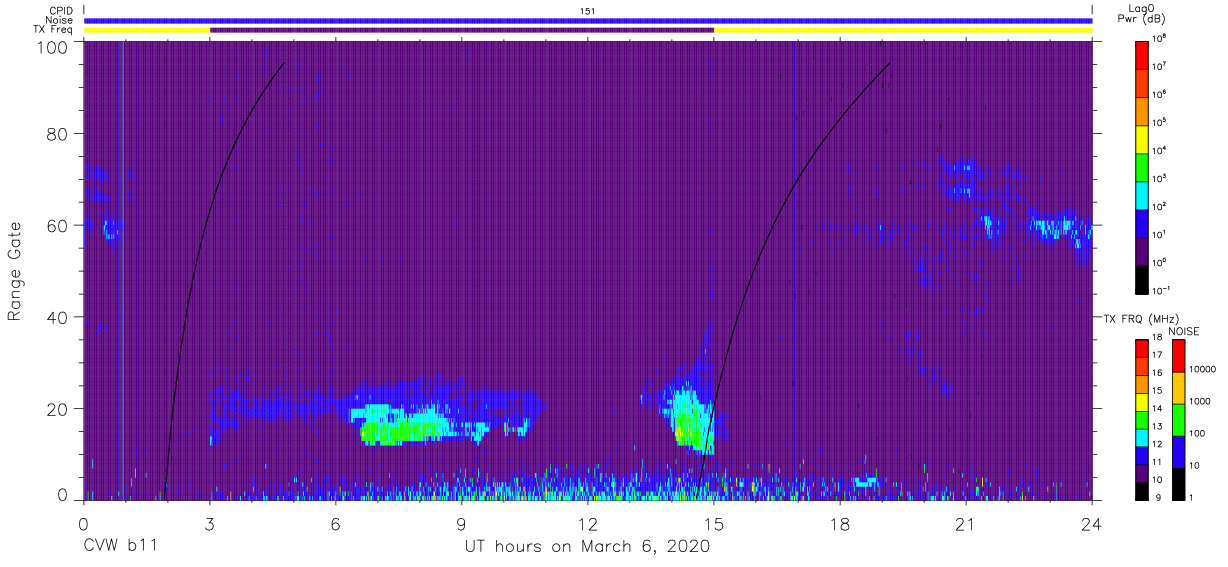This screenshot has height=567, width=1228.
Task: Select the red top swatch of the NOISE colorbar
Action: point(1178,356)
